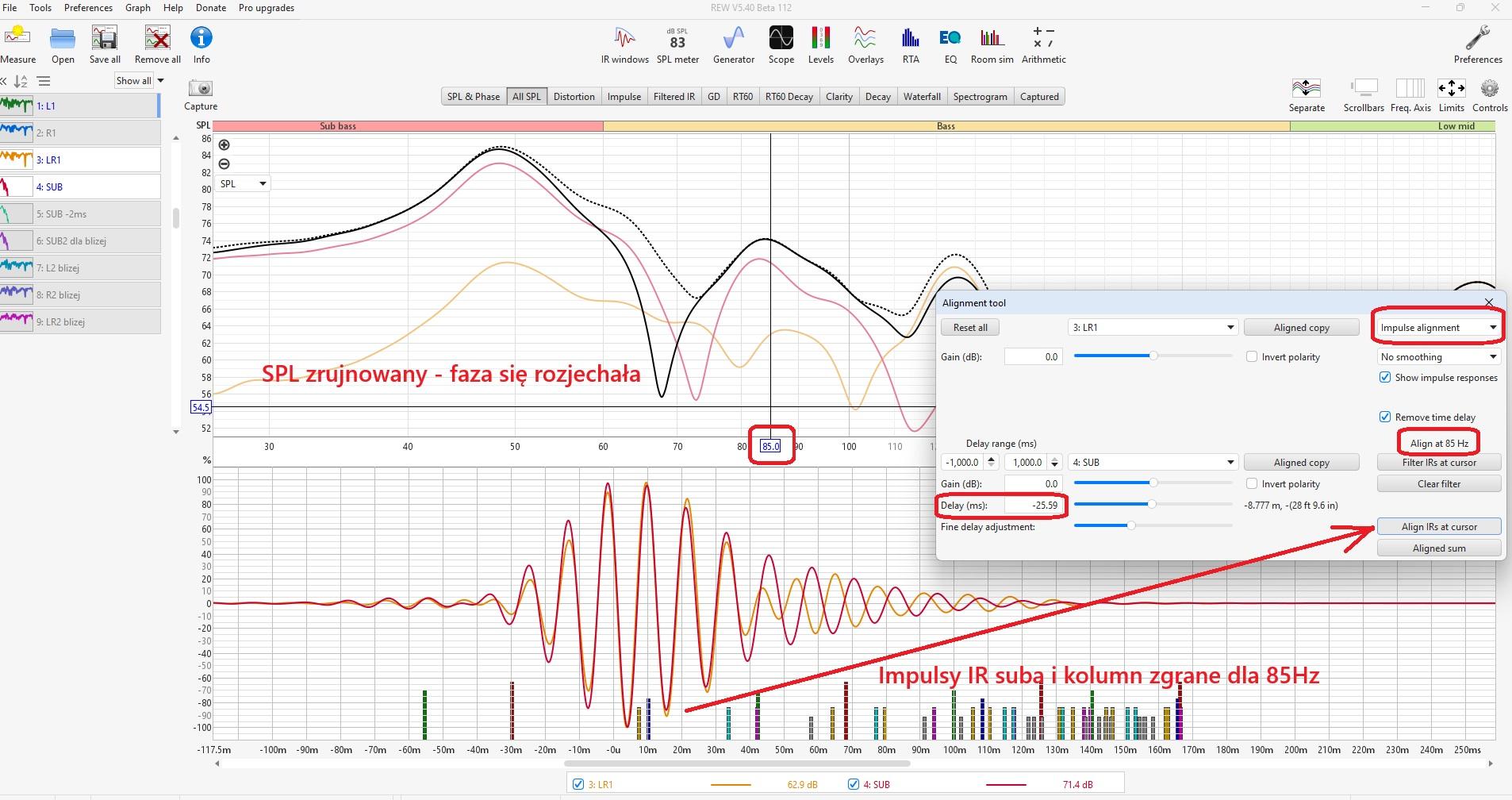1512x800 pixels.
Task: Enable Invert polarity for LR1
Action: click(1252, 357)
